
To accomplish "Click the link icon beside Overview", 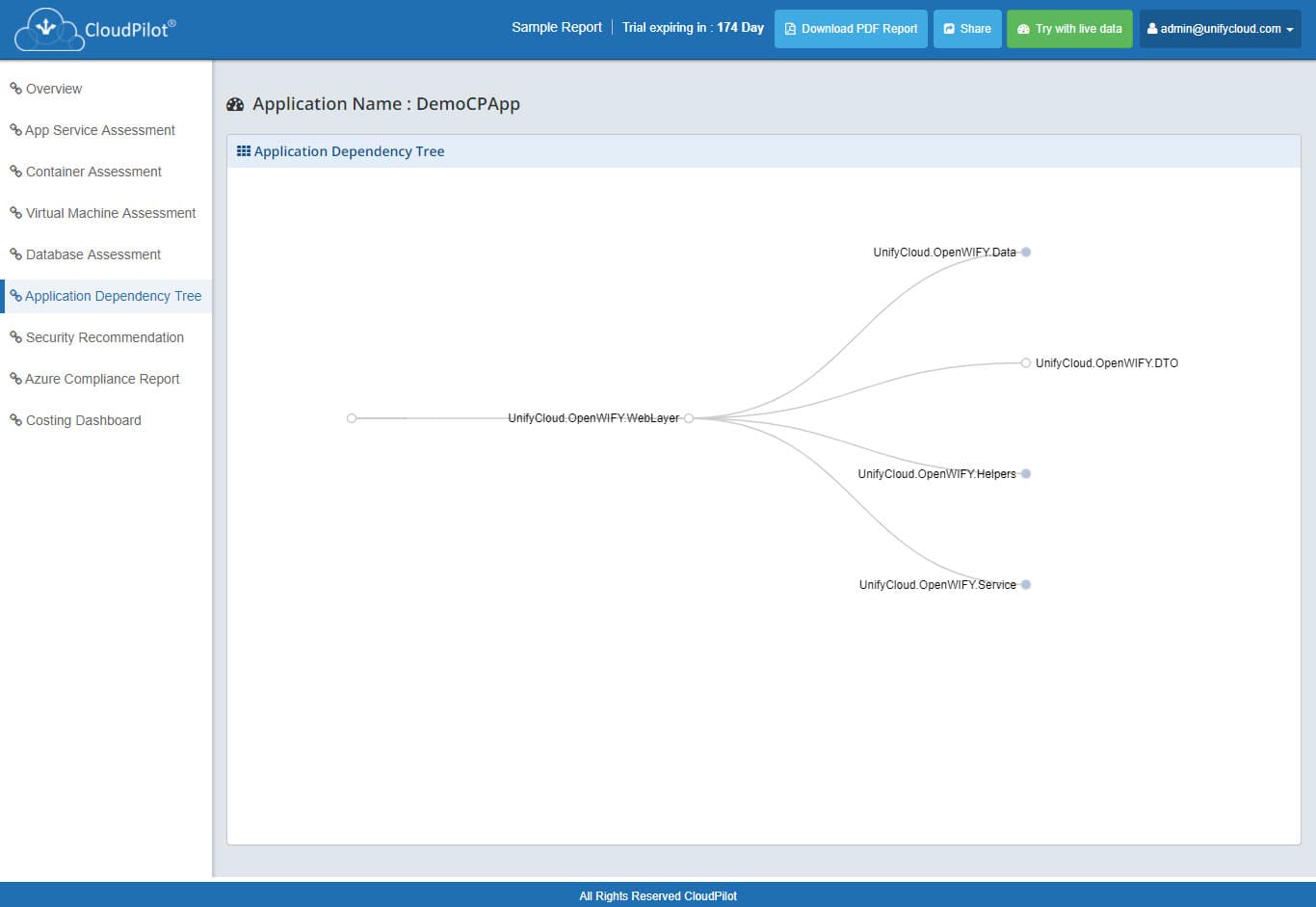I will click(x=15, y=89).
